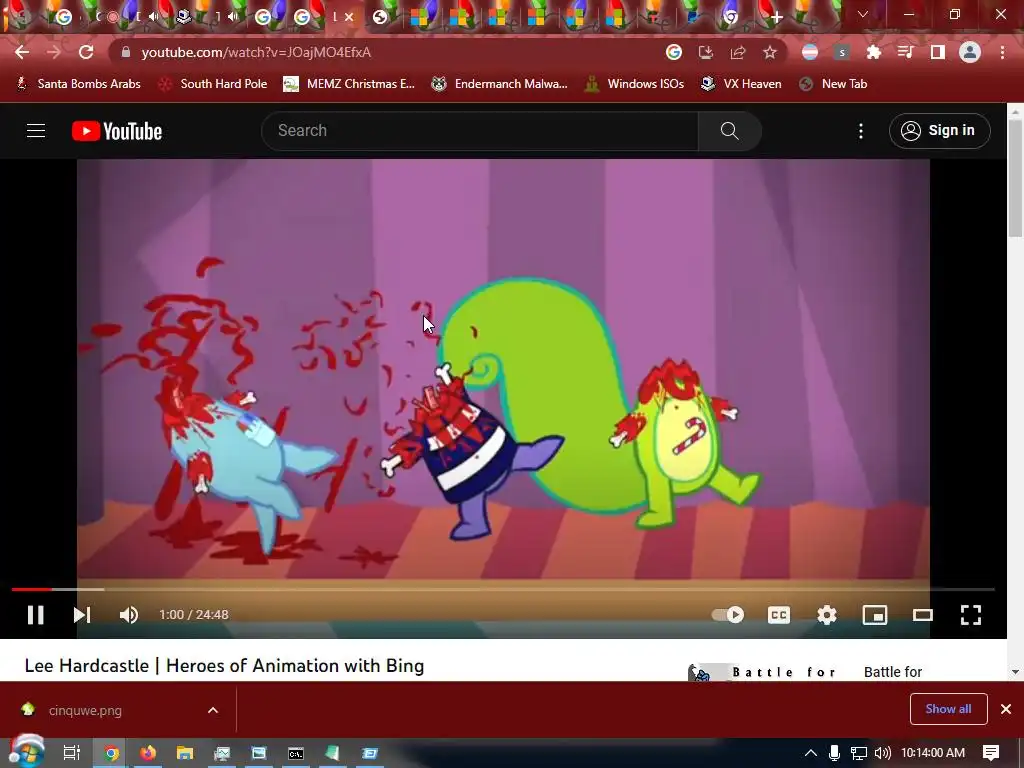
Task: Reload the page
Action: coord(86,52)
